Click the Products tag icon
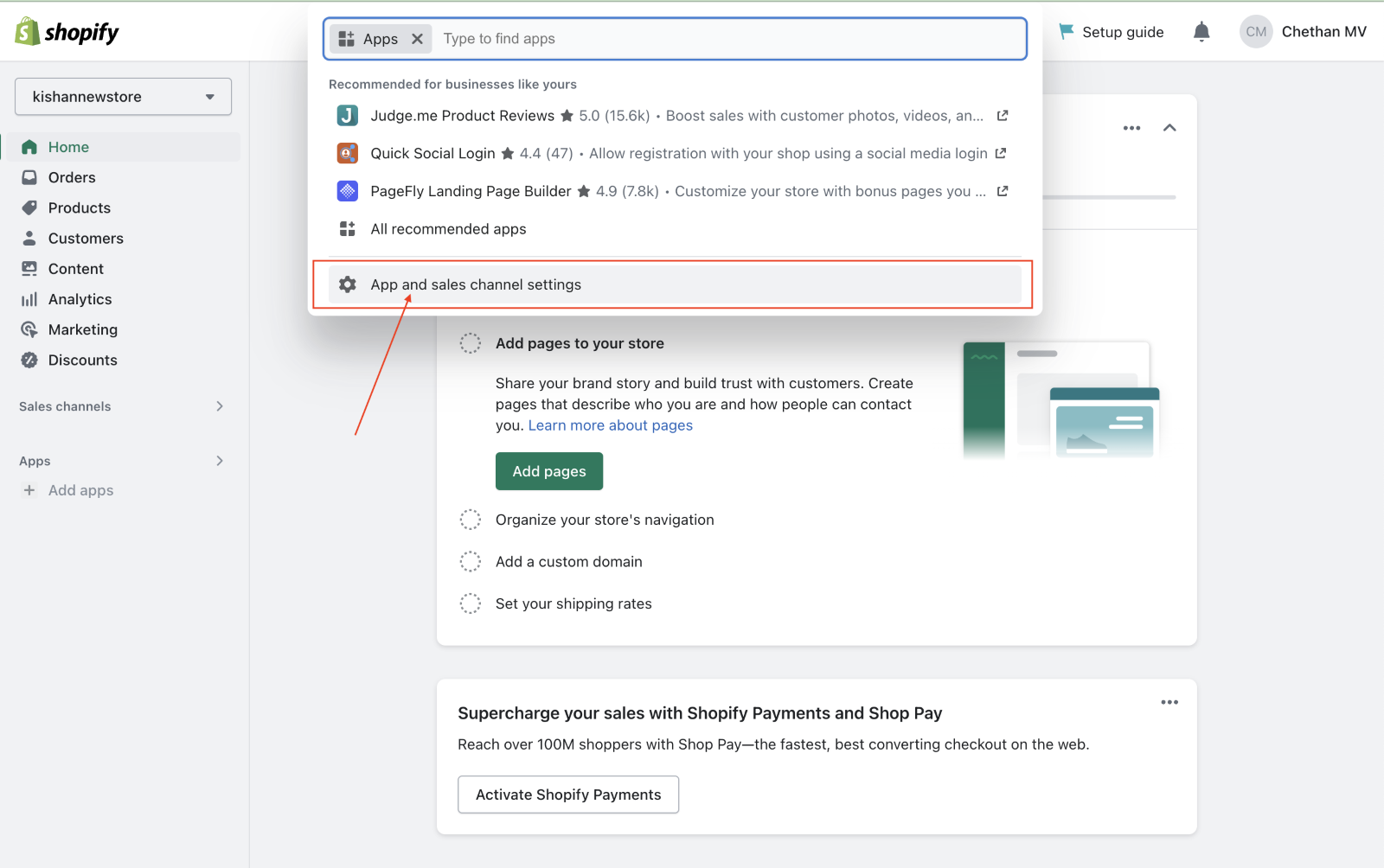This screenshot has width=1384, height=868. pyautogui.click(x=29, y=207)
